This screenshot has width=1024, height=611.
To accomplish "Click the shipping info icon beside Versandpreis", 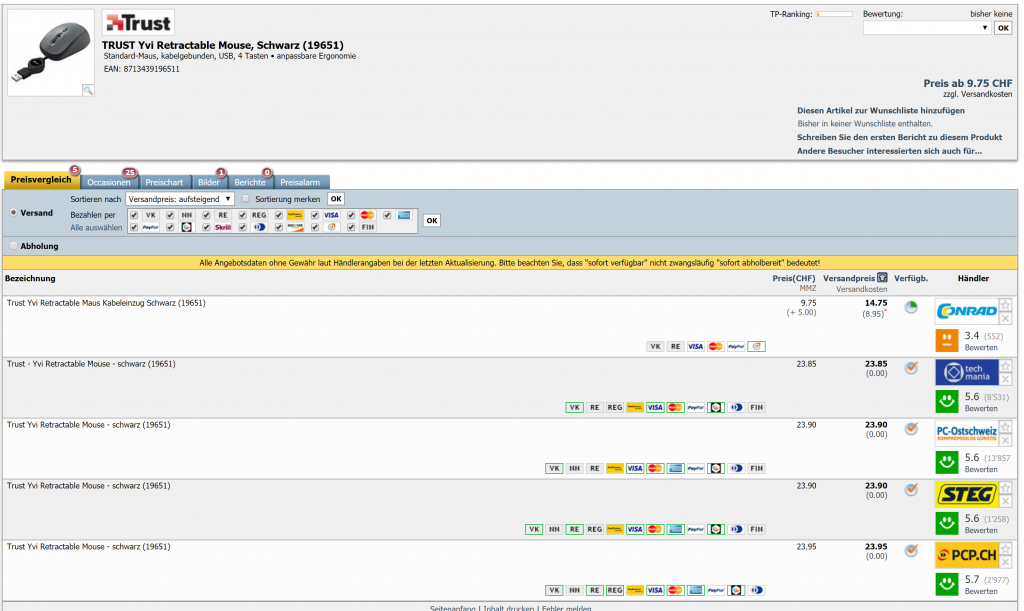I will (882, 278).
